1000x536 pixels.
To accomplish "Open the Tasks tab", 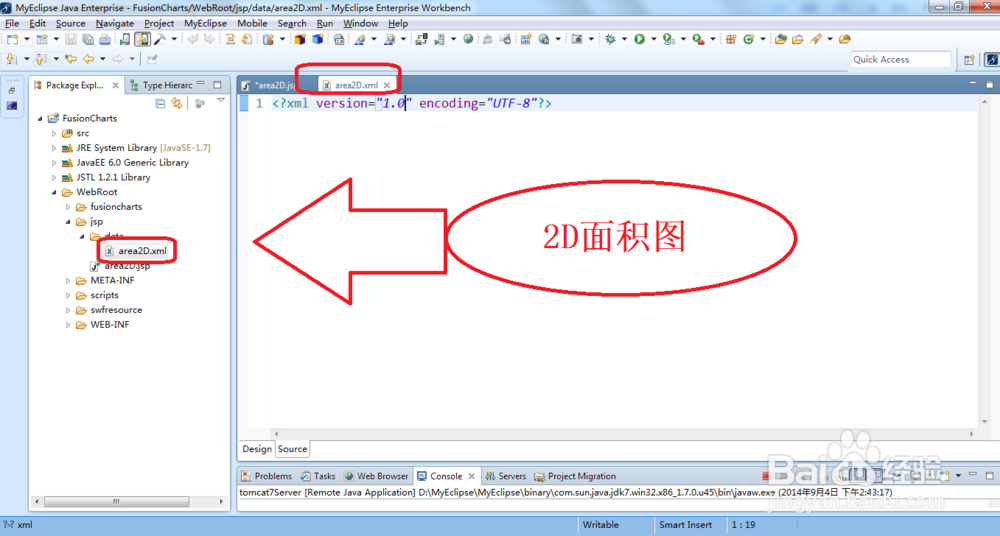I will [318, 476].
